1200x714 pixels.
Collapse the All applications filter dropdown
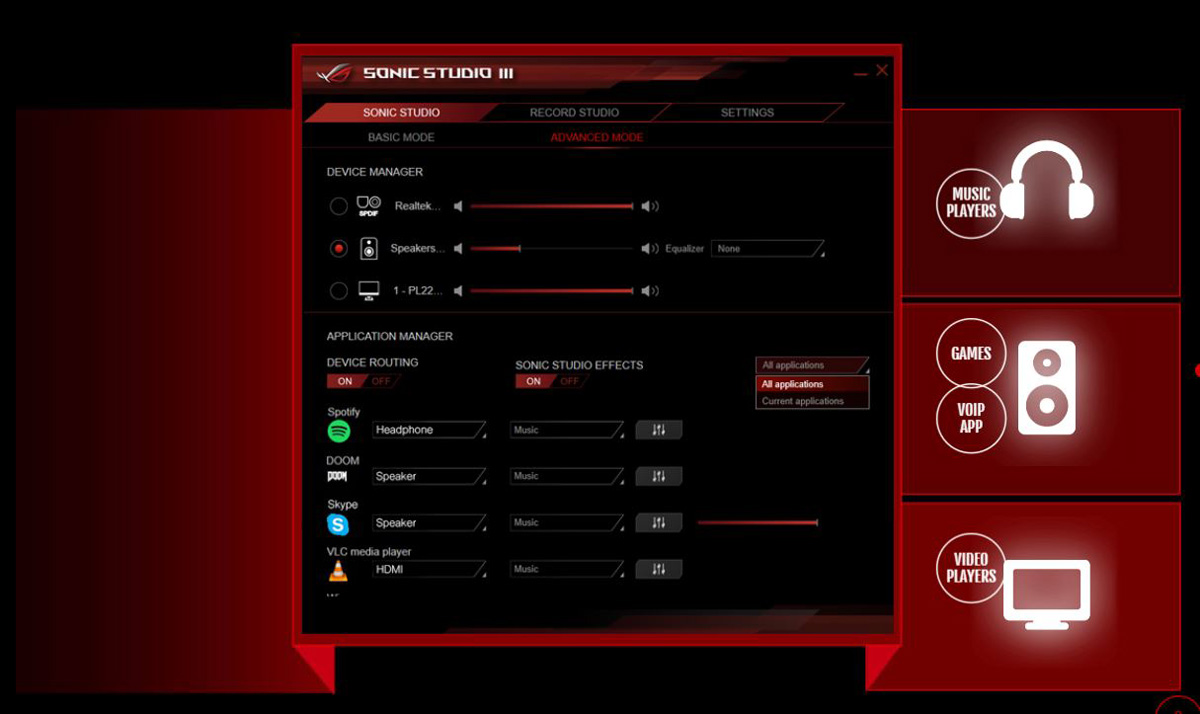812,365
